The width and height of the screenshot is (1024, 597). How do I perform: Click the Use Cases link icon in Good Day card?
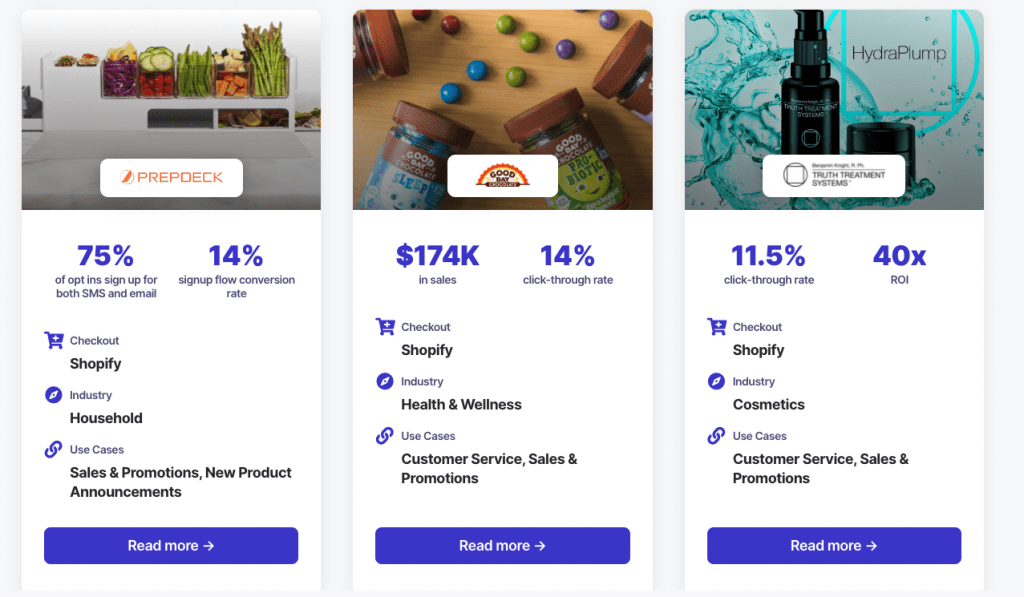pyautogui.click(x=385, y=436)
